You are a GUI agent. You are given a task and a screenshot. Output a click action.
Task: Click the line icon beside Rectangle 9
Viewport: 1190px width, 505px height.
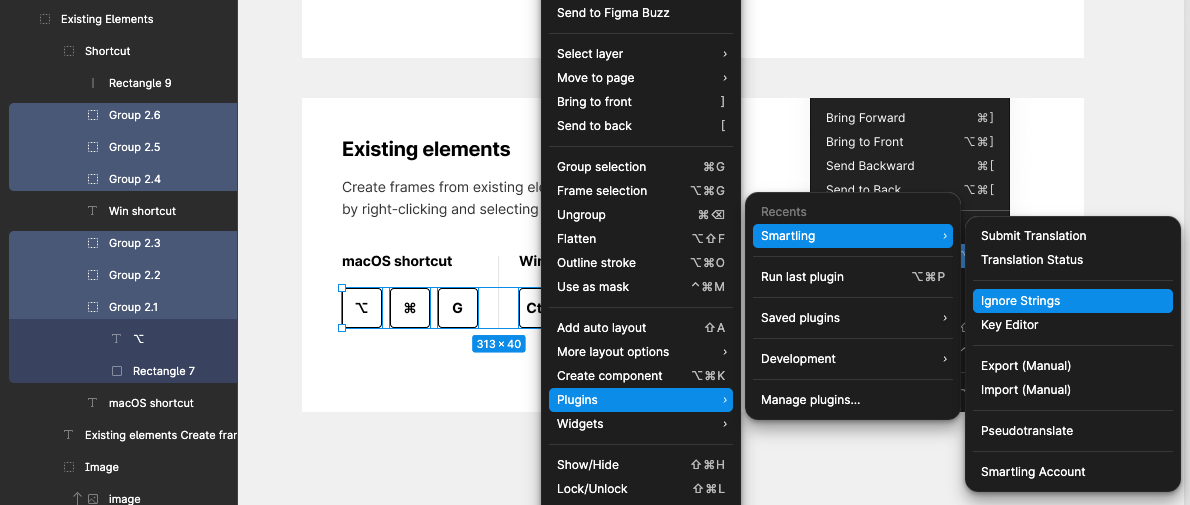click(93, 83)
